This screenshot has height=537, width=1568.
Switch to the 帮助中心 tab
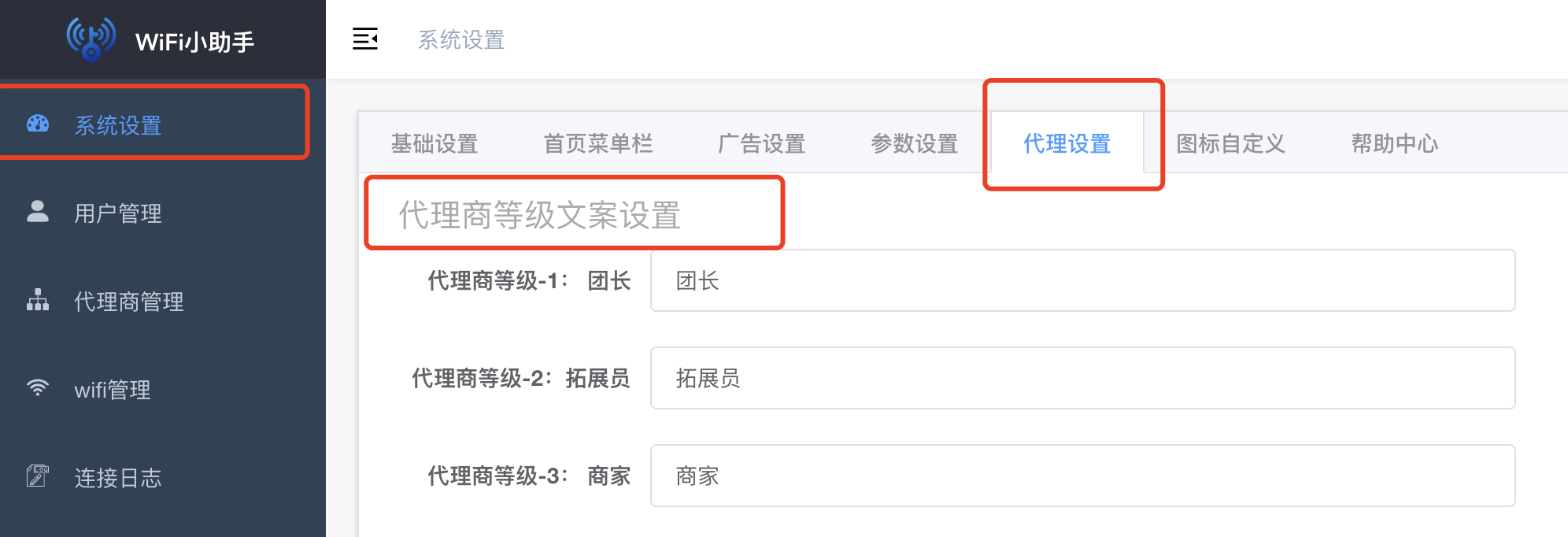[1395, 143]
